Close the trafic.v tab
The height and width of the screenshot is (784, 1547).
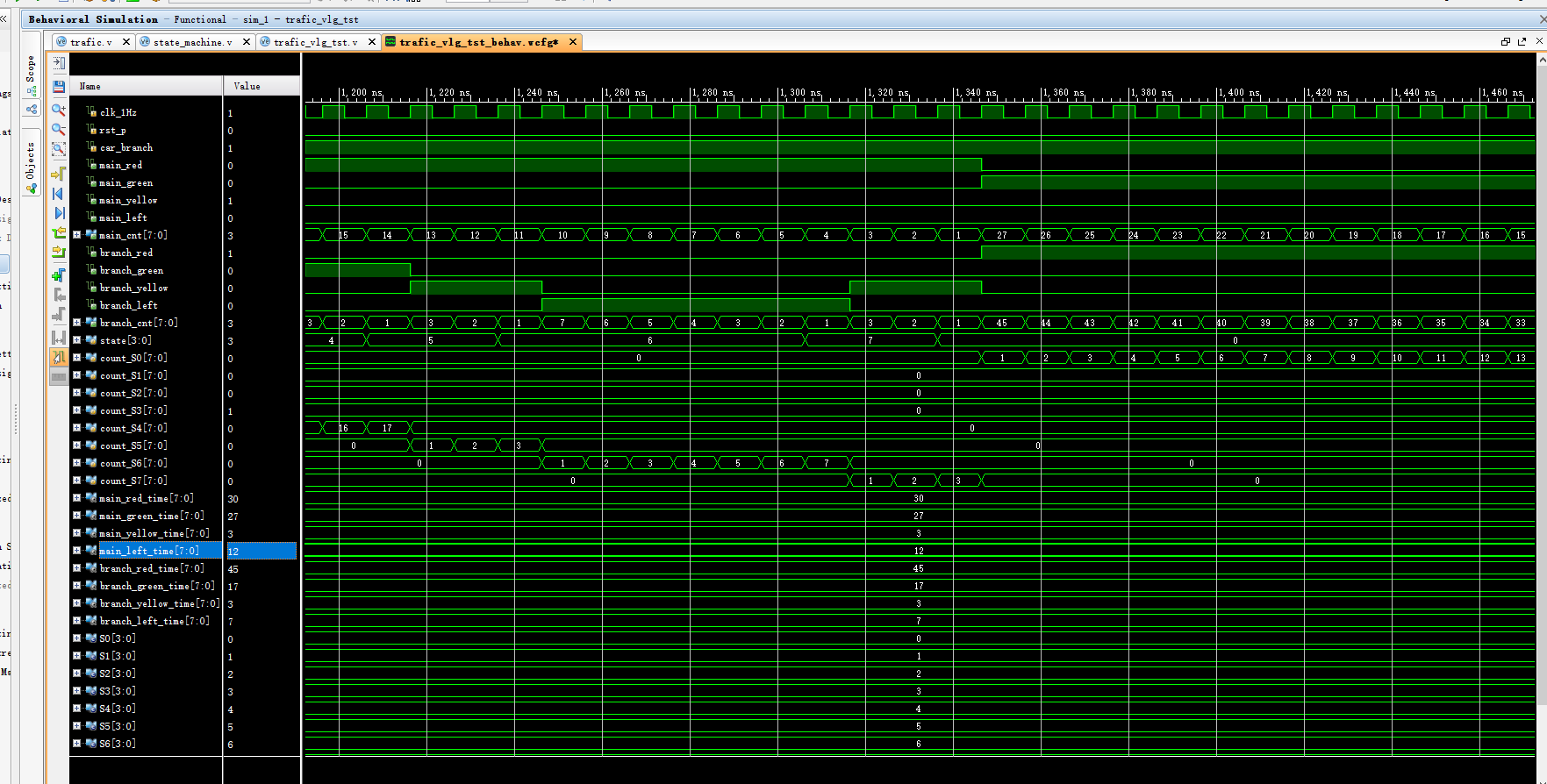[x=126, y=42]
